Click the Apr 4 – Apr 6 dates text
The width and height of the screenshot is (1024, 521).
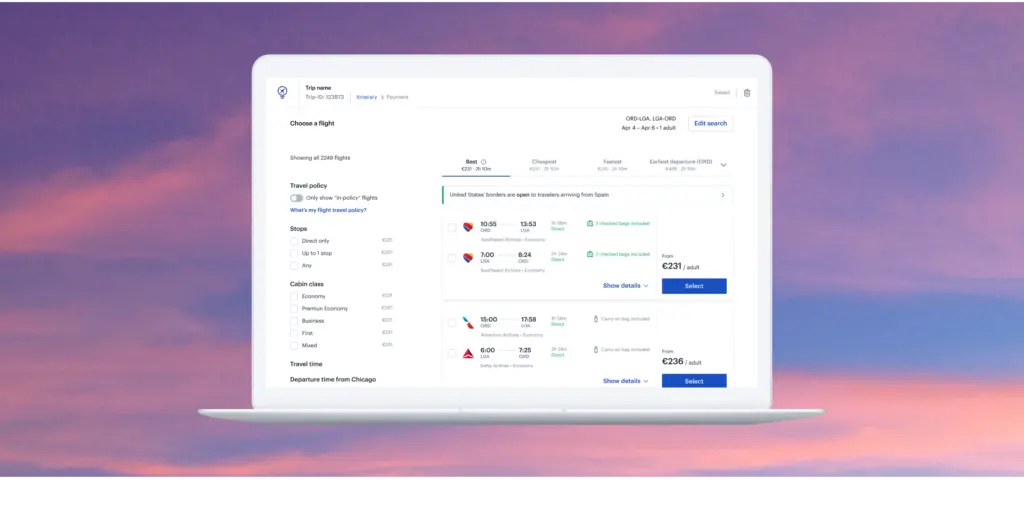(648, 128)
